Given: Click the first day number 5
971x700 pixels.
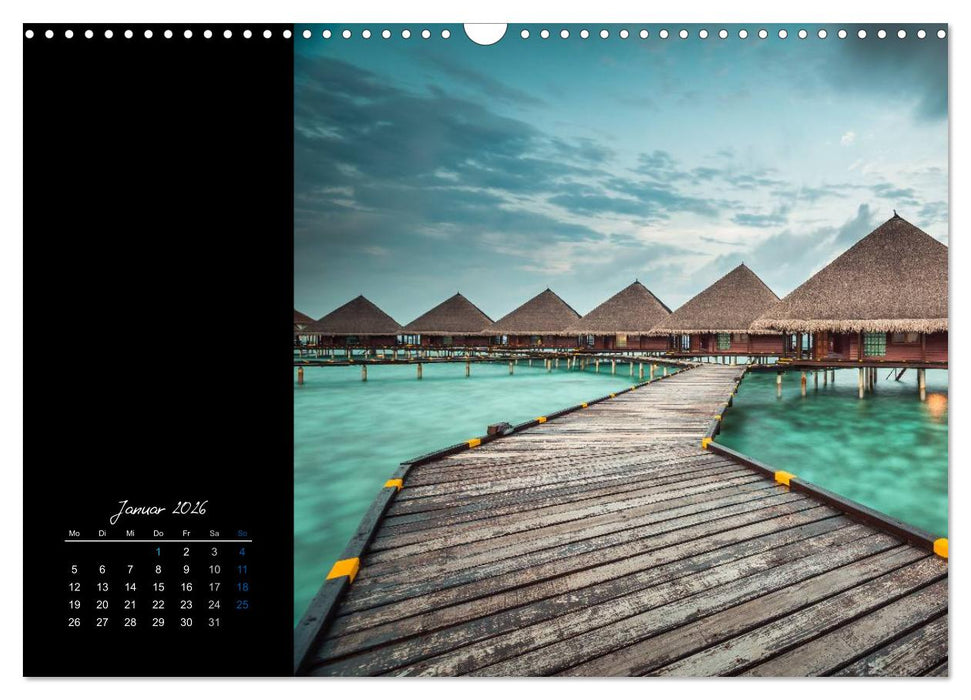Looking at the screenshot, I should [x=73, y=570].
